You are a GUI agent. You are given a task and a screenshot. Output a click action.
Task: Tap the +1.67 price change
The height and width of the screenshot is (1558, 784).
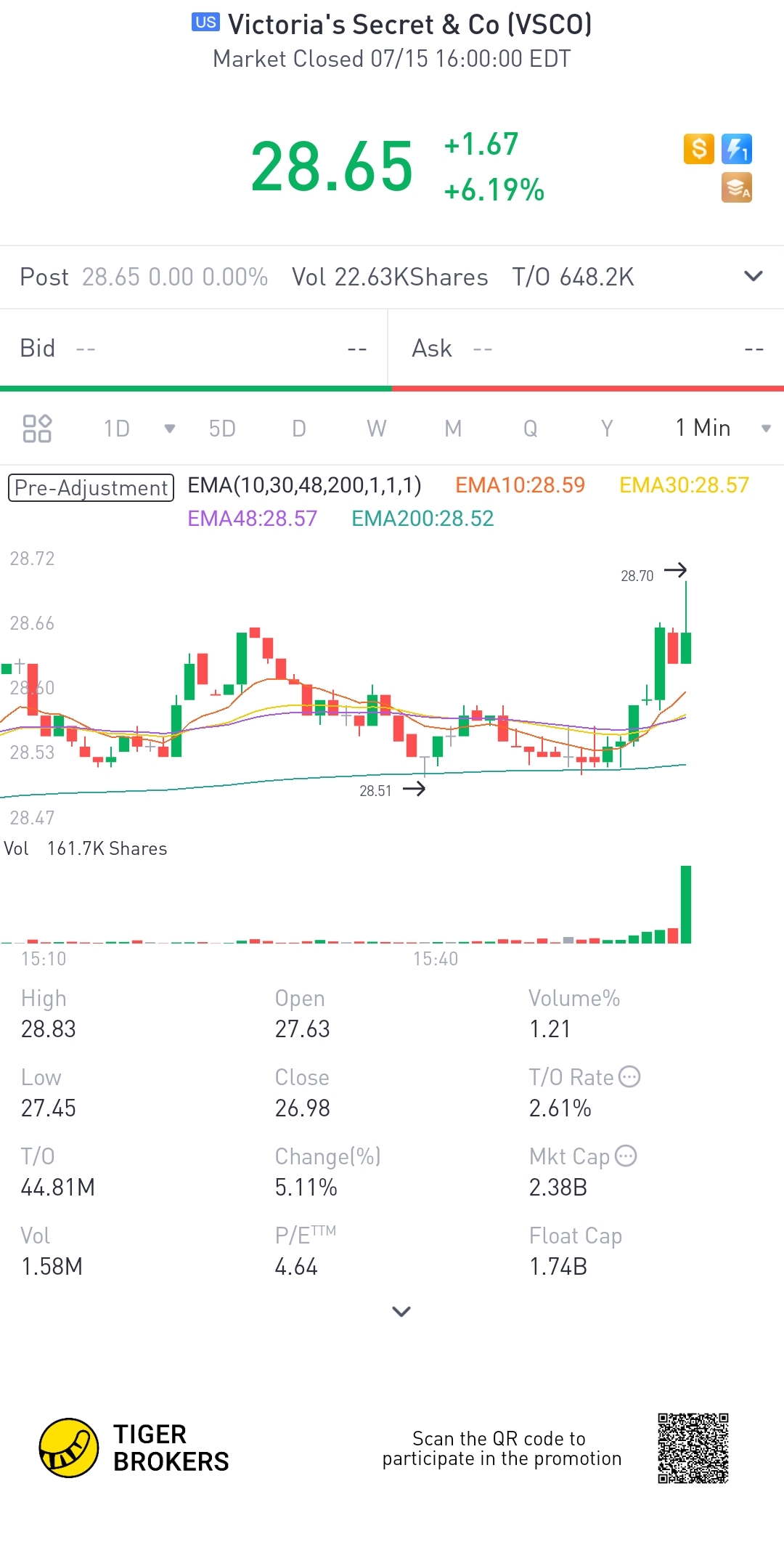point(481,144)
